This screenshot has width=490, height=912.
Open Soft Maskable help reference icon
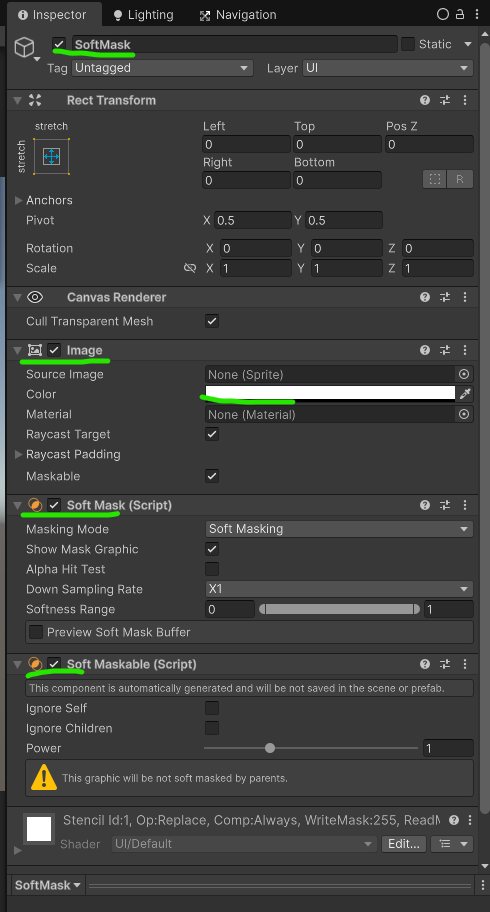pyautogui.click(x=425, y=664)
